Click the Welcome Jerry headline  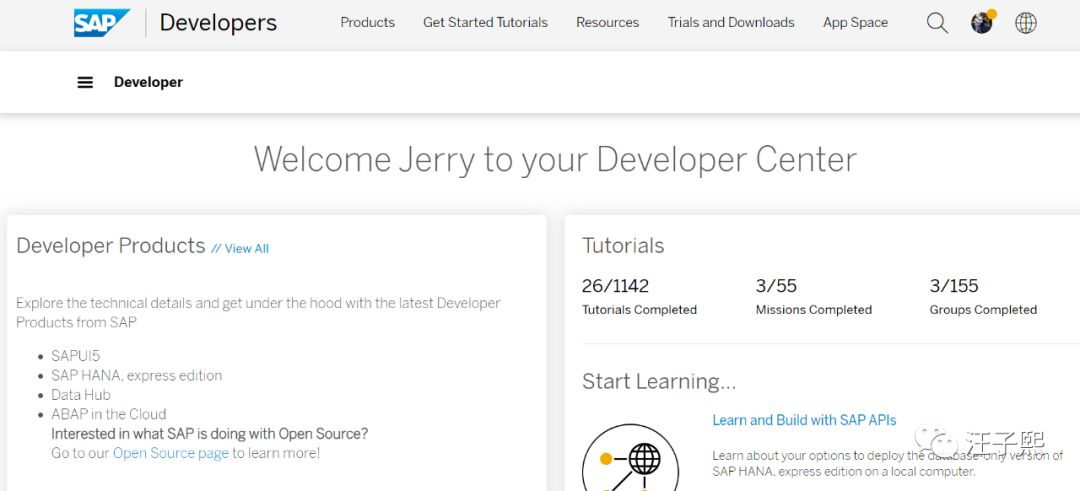point(555,160)
